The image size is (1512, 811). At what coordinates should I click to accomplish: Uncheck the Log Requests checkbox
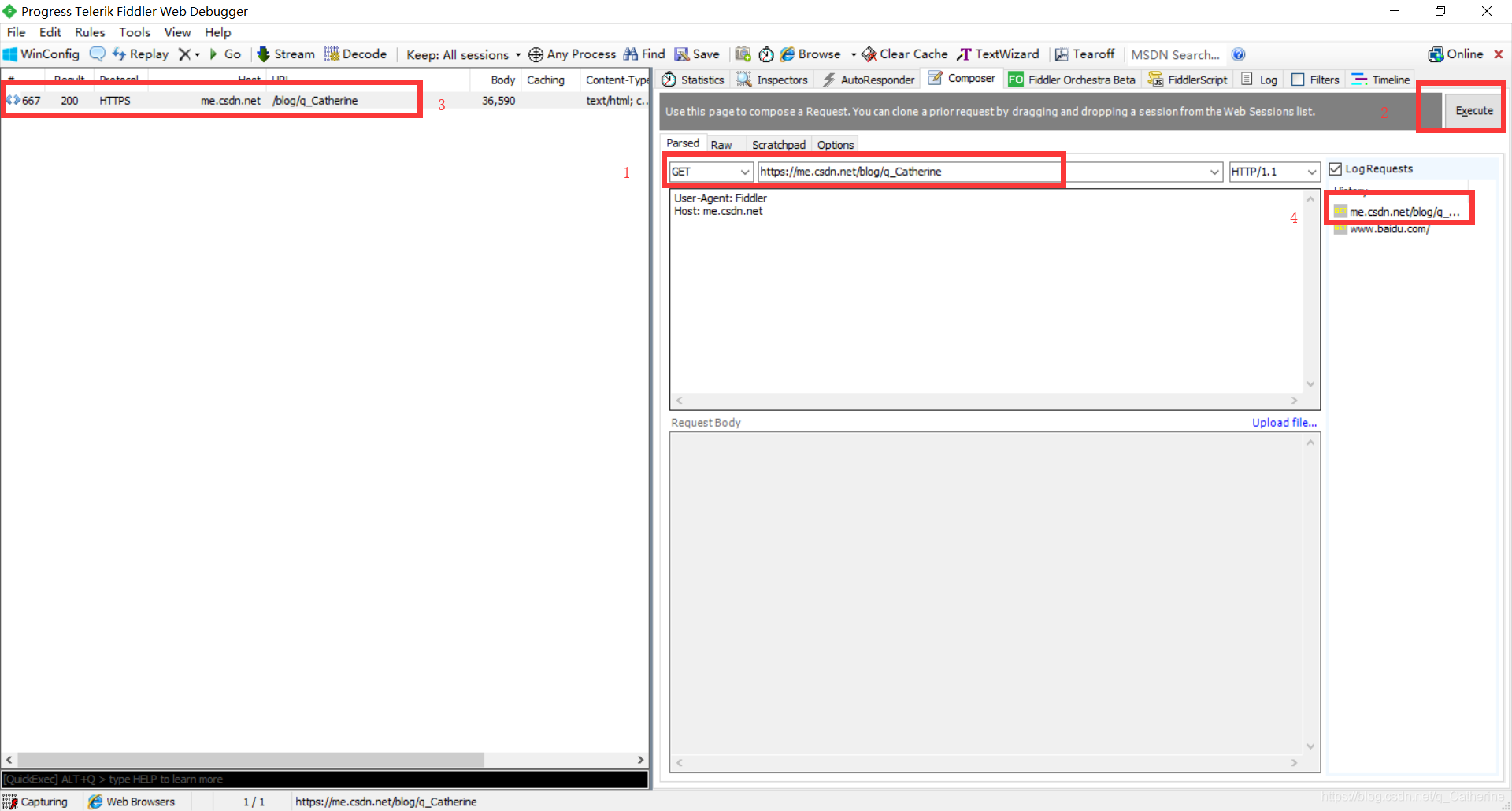click(1336, 168)
